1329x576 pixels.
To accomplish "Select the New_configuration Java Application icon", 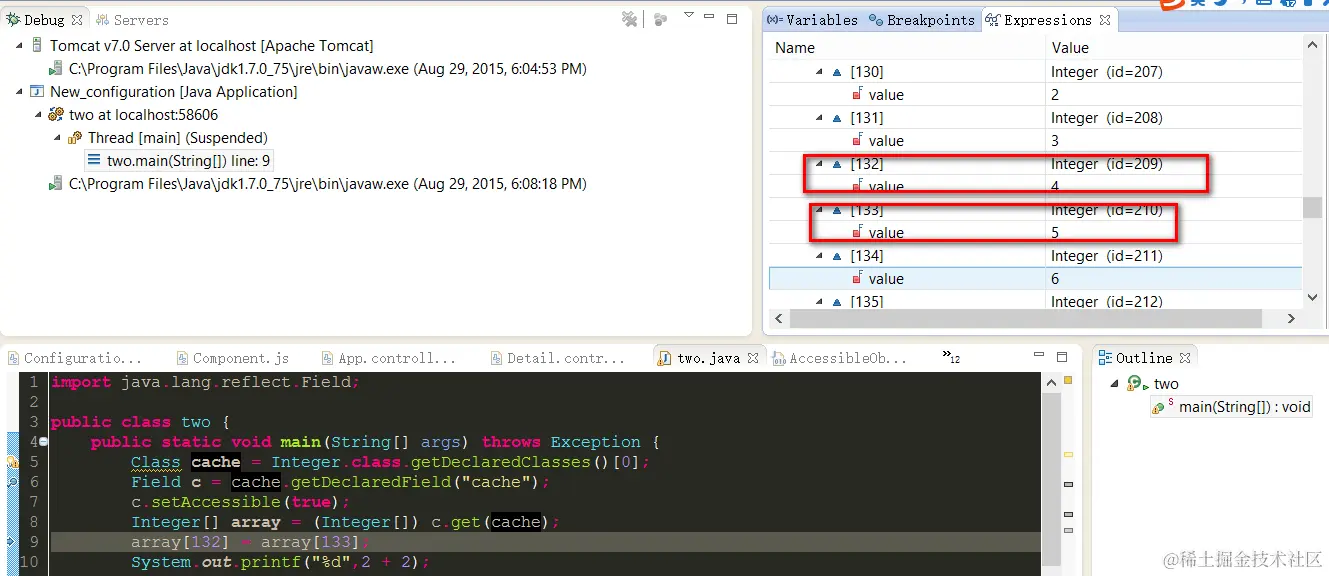I will [38, 92].
